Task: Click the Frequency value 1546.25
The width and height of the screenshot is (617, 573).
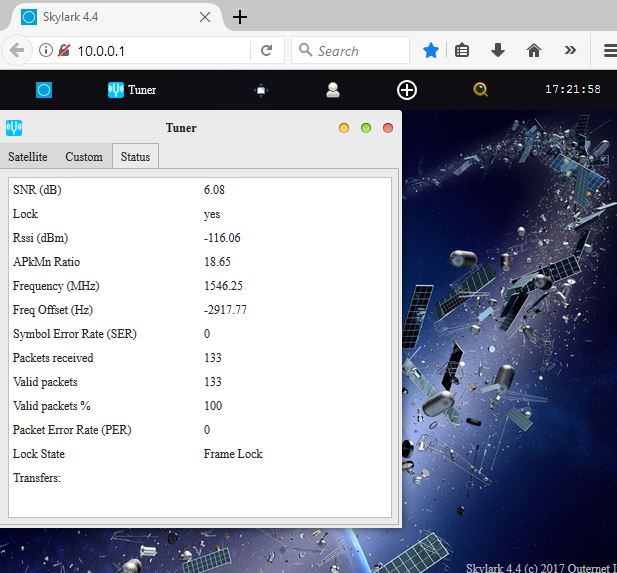Action: pos(223,286)
